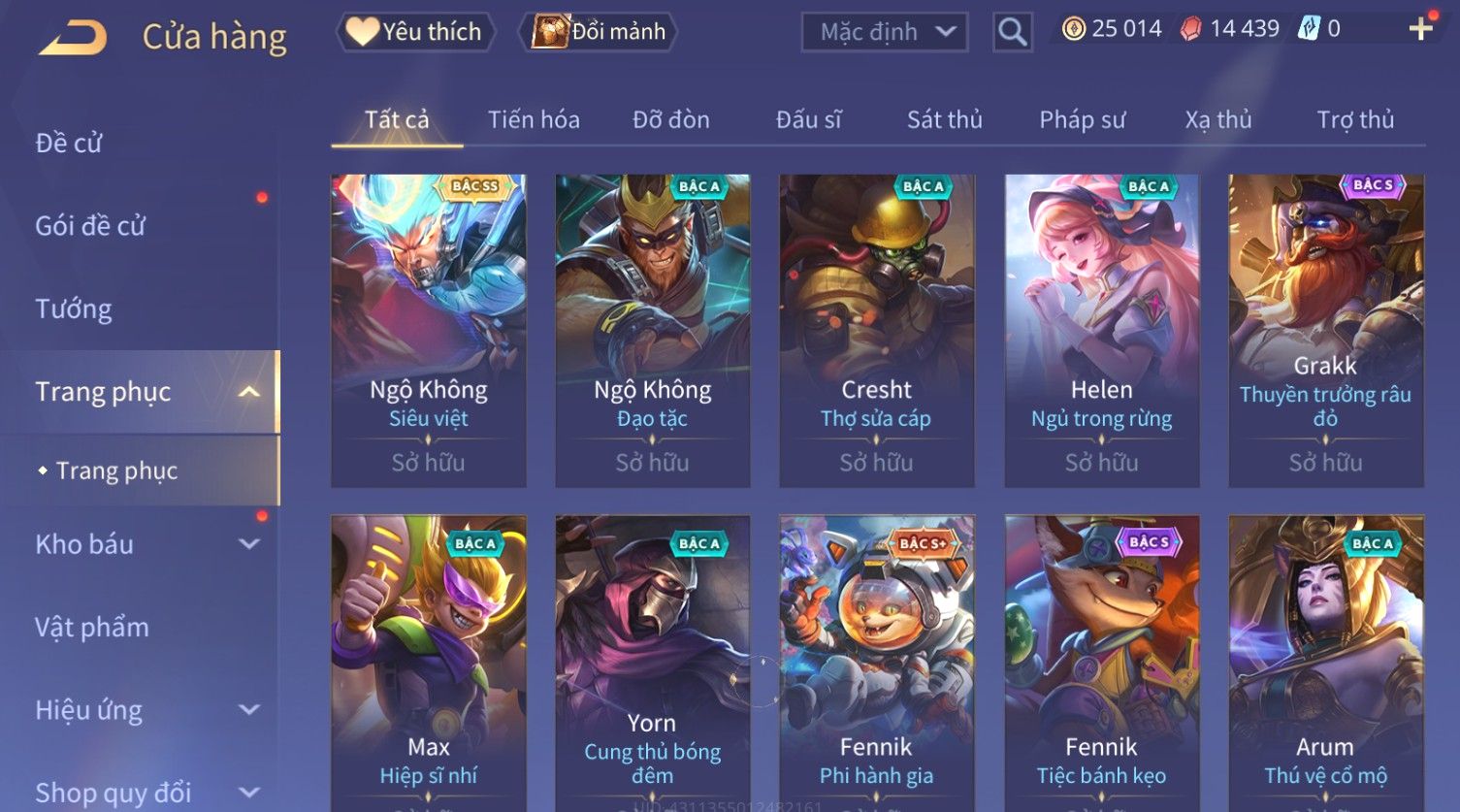
Task: Open the search magnifier icon
Action: tap(1012, 32)
